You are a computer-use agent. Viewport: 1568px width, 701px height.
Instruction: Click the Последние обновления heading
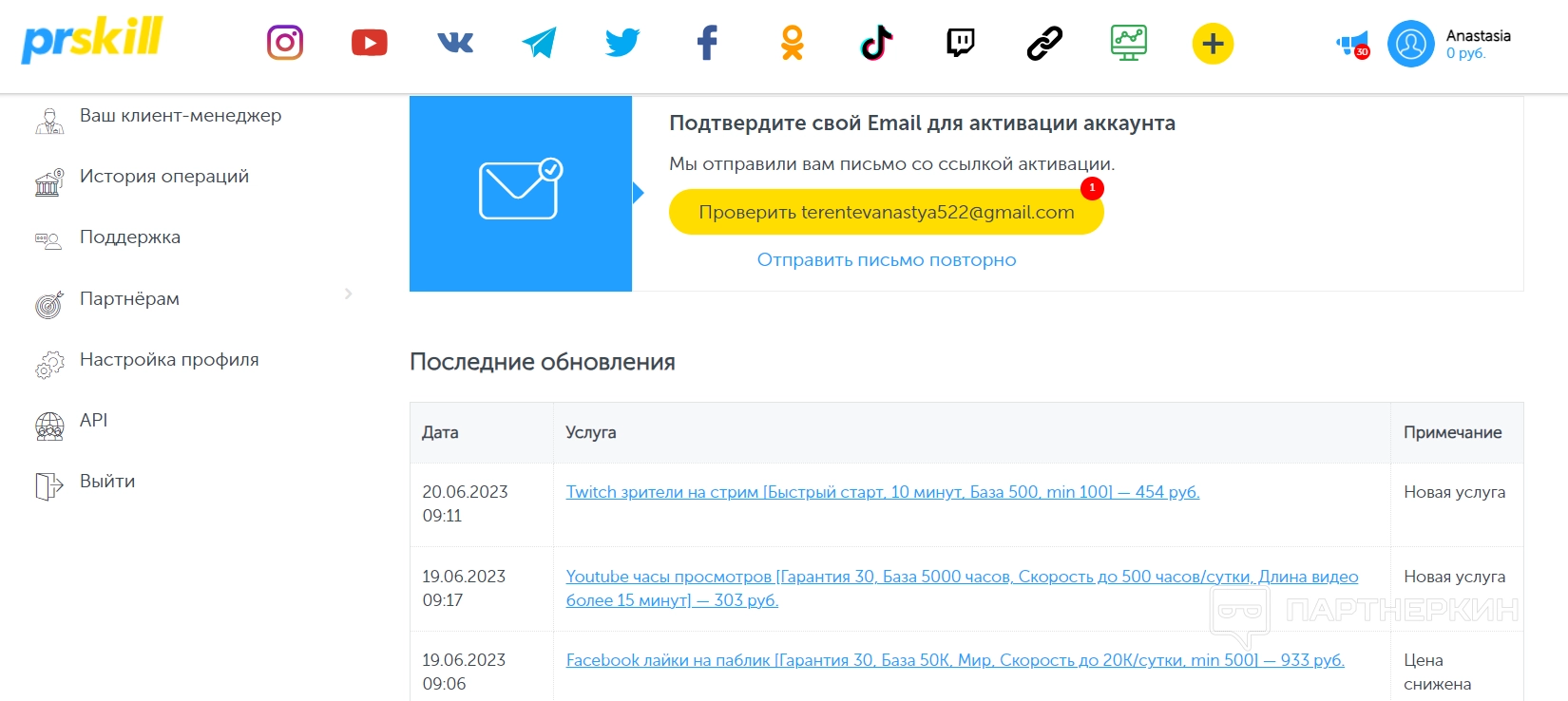543,362
